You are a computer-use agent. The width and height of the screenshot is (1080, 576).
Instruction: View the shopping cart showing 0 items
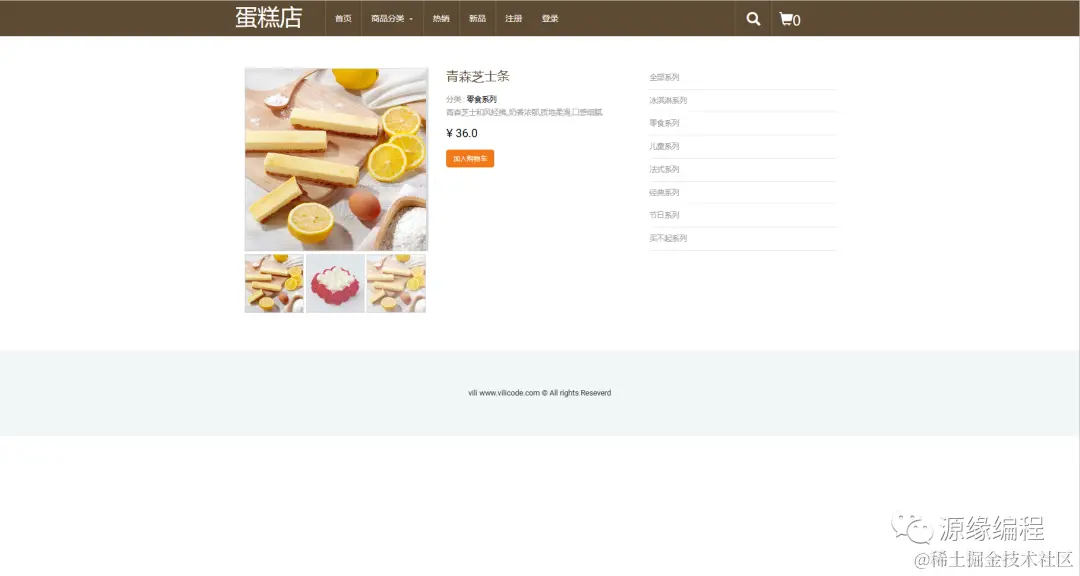point(790,18)
